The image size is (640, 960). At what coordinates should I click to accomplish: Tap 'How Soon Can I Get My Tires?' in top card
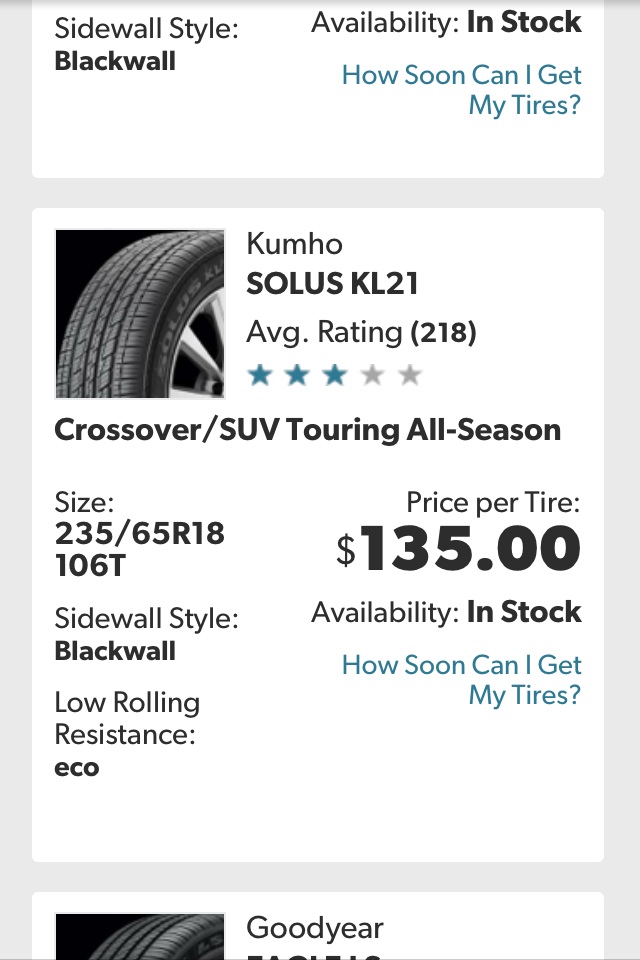click(x=461, y=90)
